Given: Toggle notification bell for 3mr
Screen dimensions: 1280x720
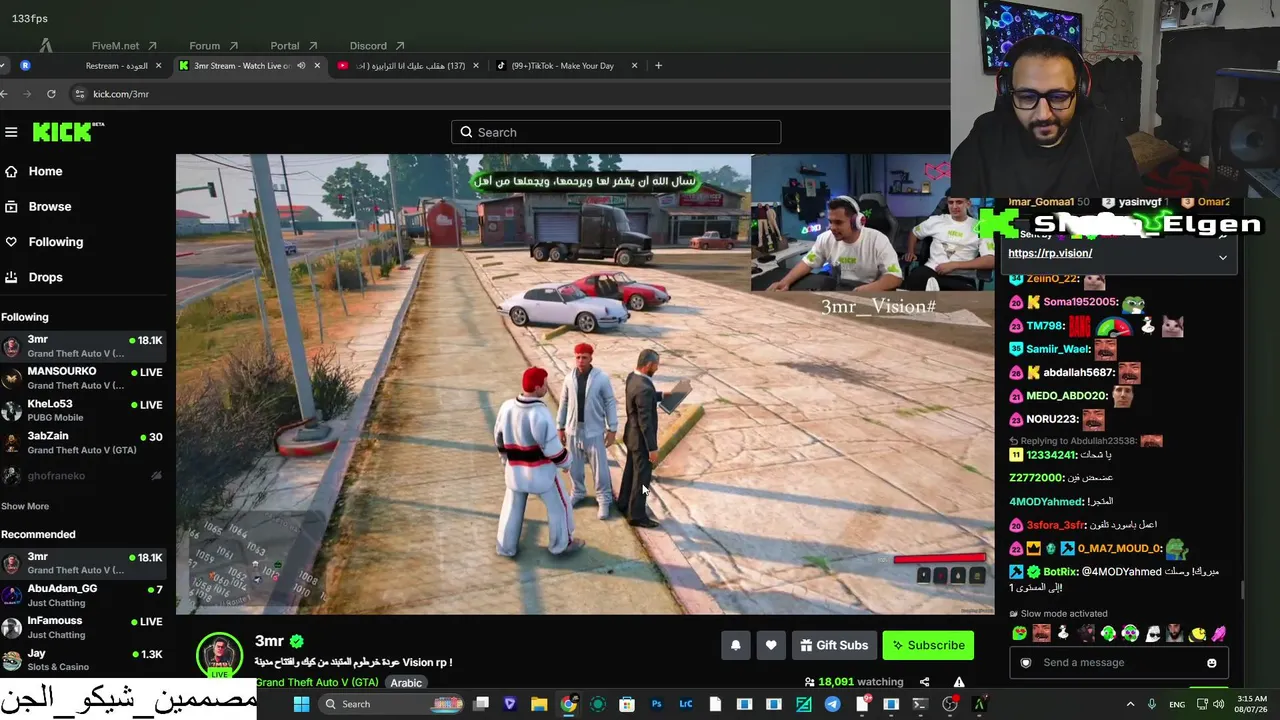Looking at the screenshot, I should click(x=735, y=645).
